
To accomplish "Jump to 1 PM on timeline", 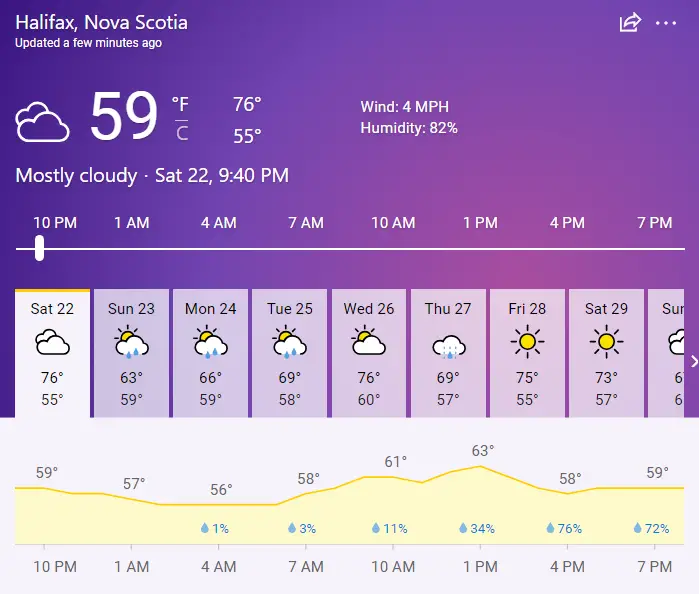I will tap(480, 223).
